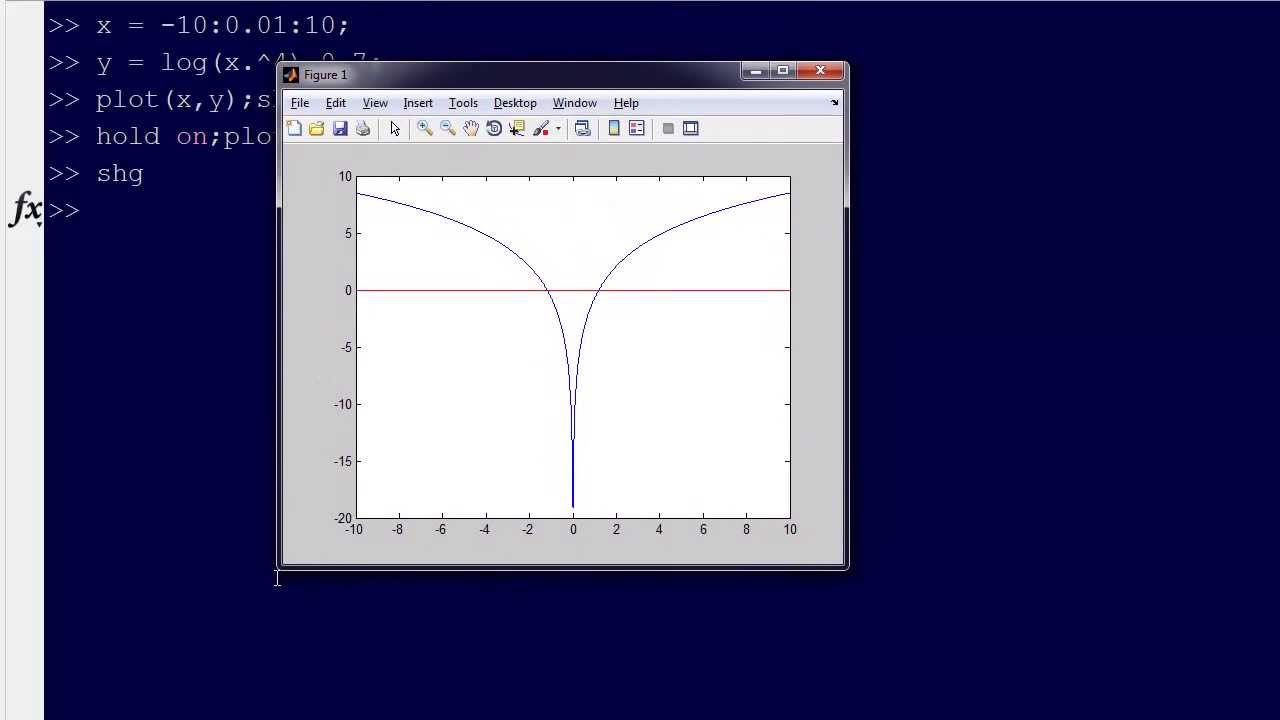
Task: Select the Edit Plot arrow tool
Action: point(395,128)
